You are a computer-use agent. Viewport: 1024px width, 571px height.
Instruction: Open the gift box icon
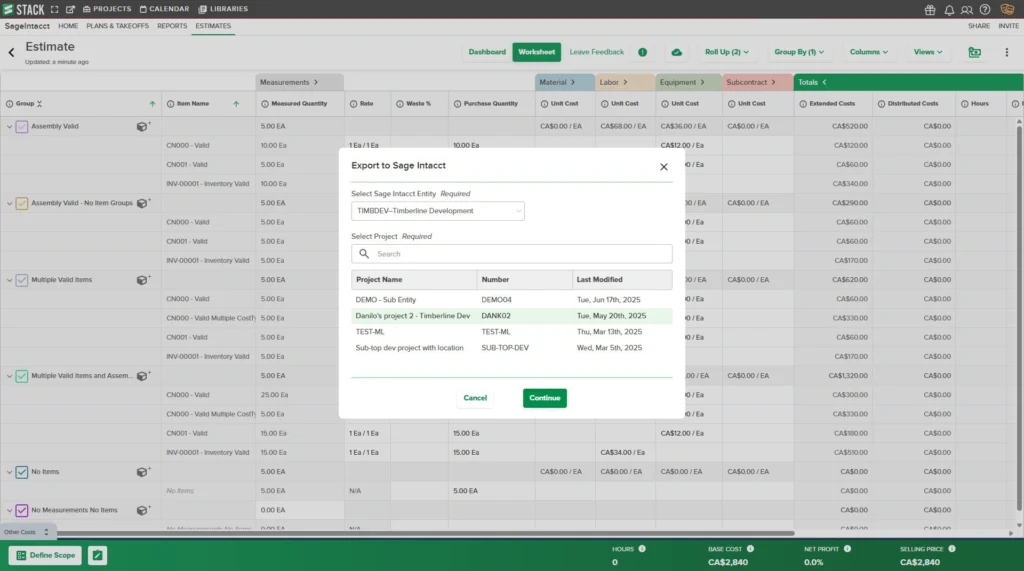tap(930, 10)
